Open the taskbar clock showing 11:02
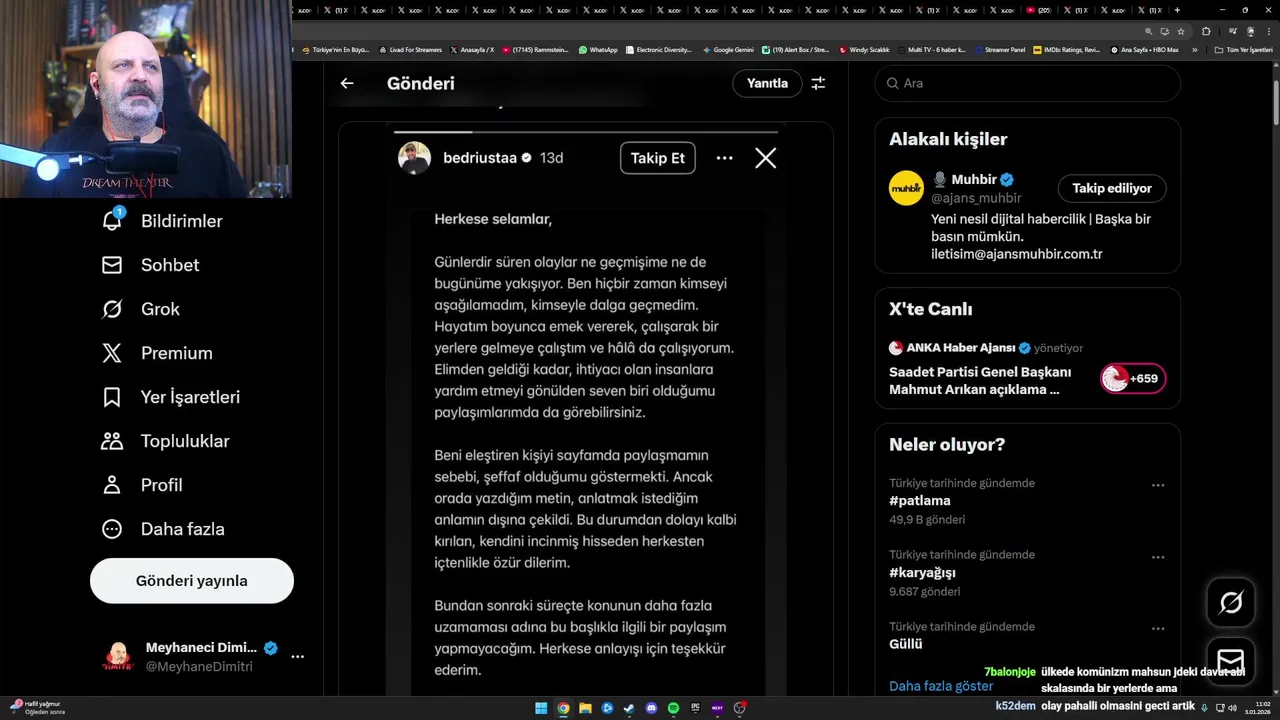Viewport: 1280px width, 720px height. tap(1257, 708)
